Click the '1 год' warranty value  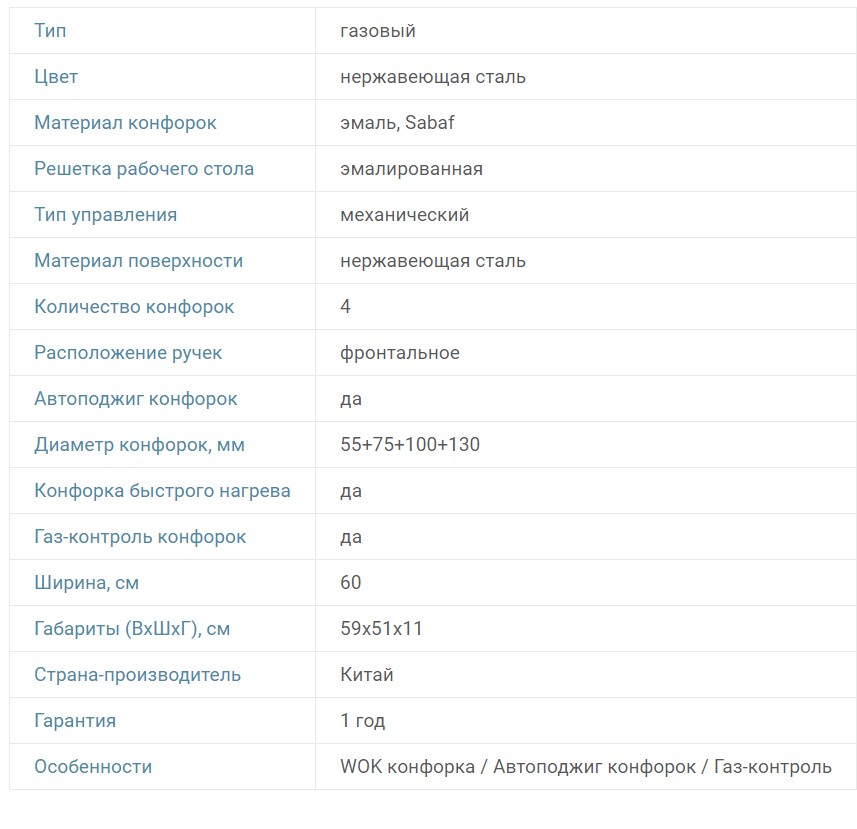pyautogui.click(x=363, y=721)
